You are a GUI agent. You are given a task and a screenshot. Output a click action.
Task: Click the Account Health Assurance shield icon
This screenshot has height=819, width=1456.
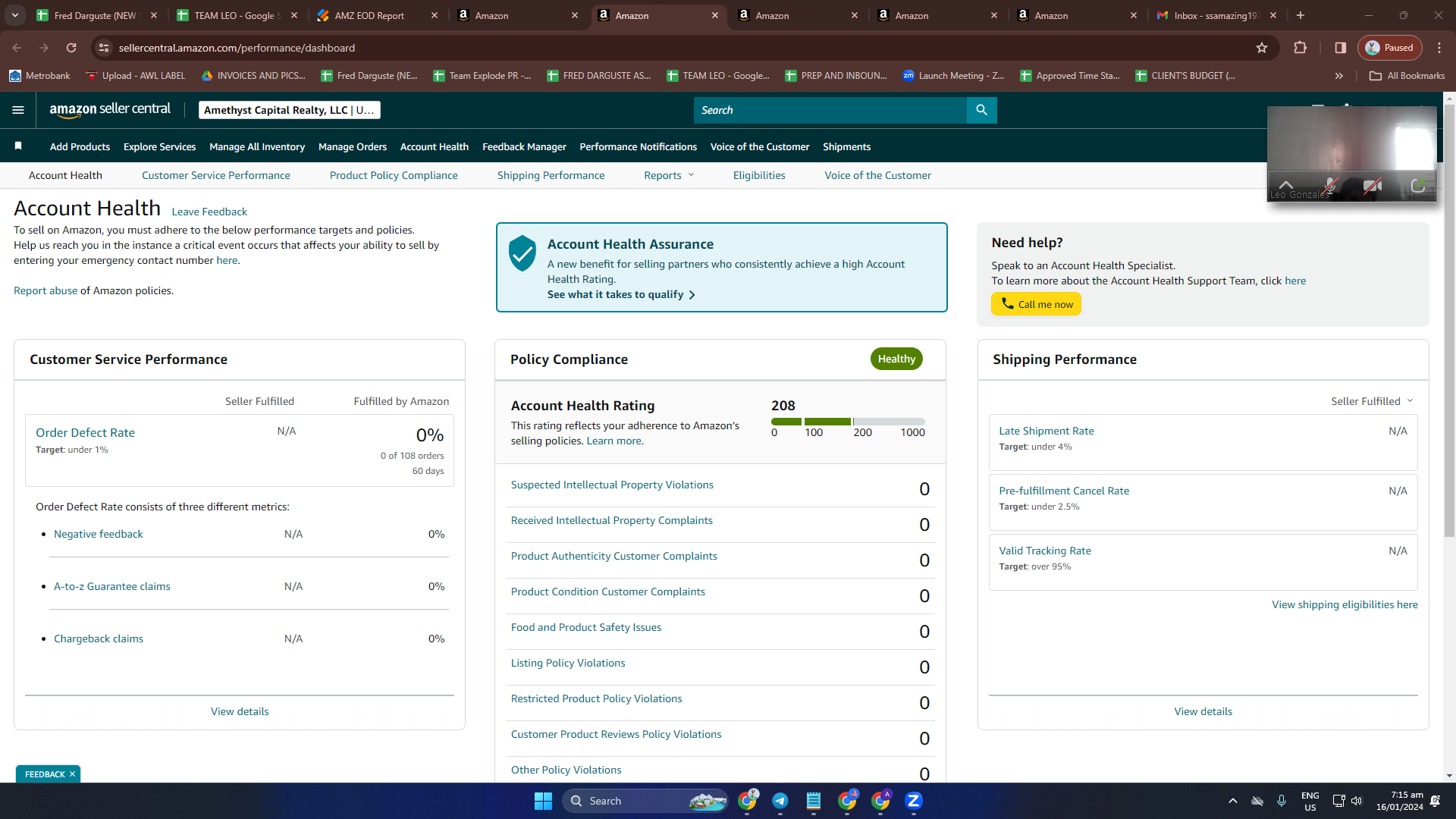[522, 253]
